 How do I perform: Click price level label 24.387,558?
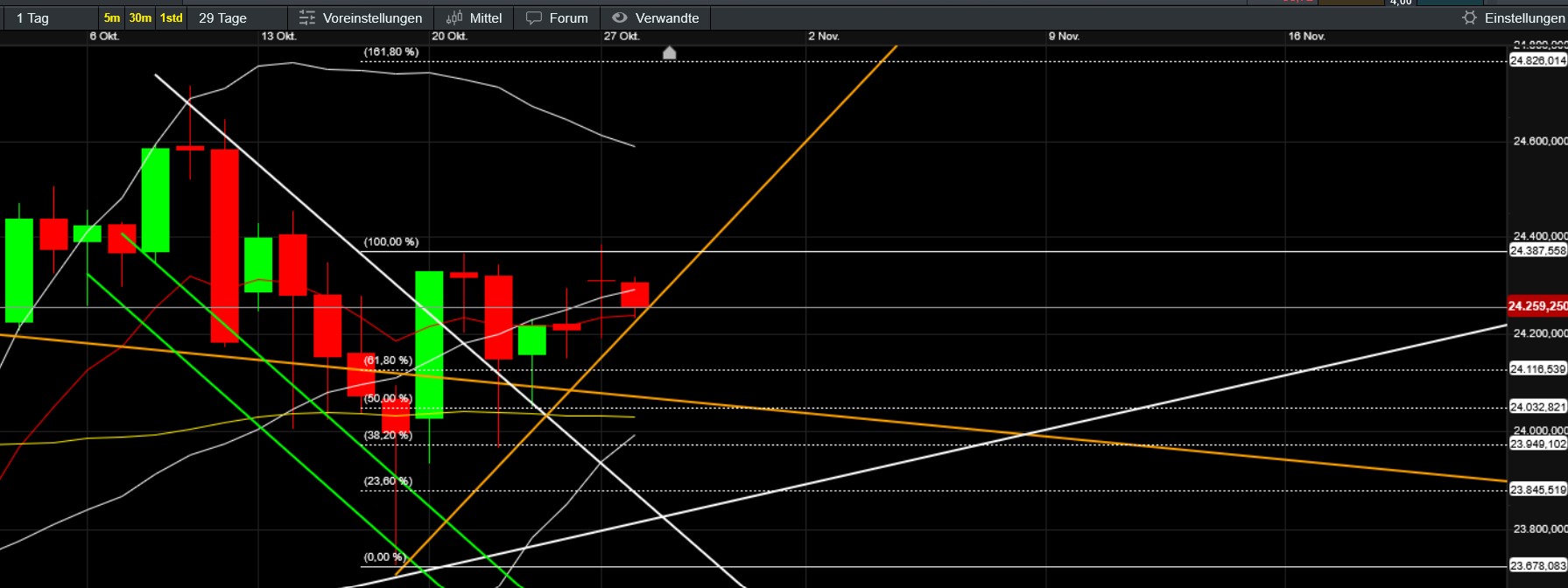pos(1538,251)
